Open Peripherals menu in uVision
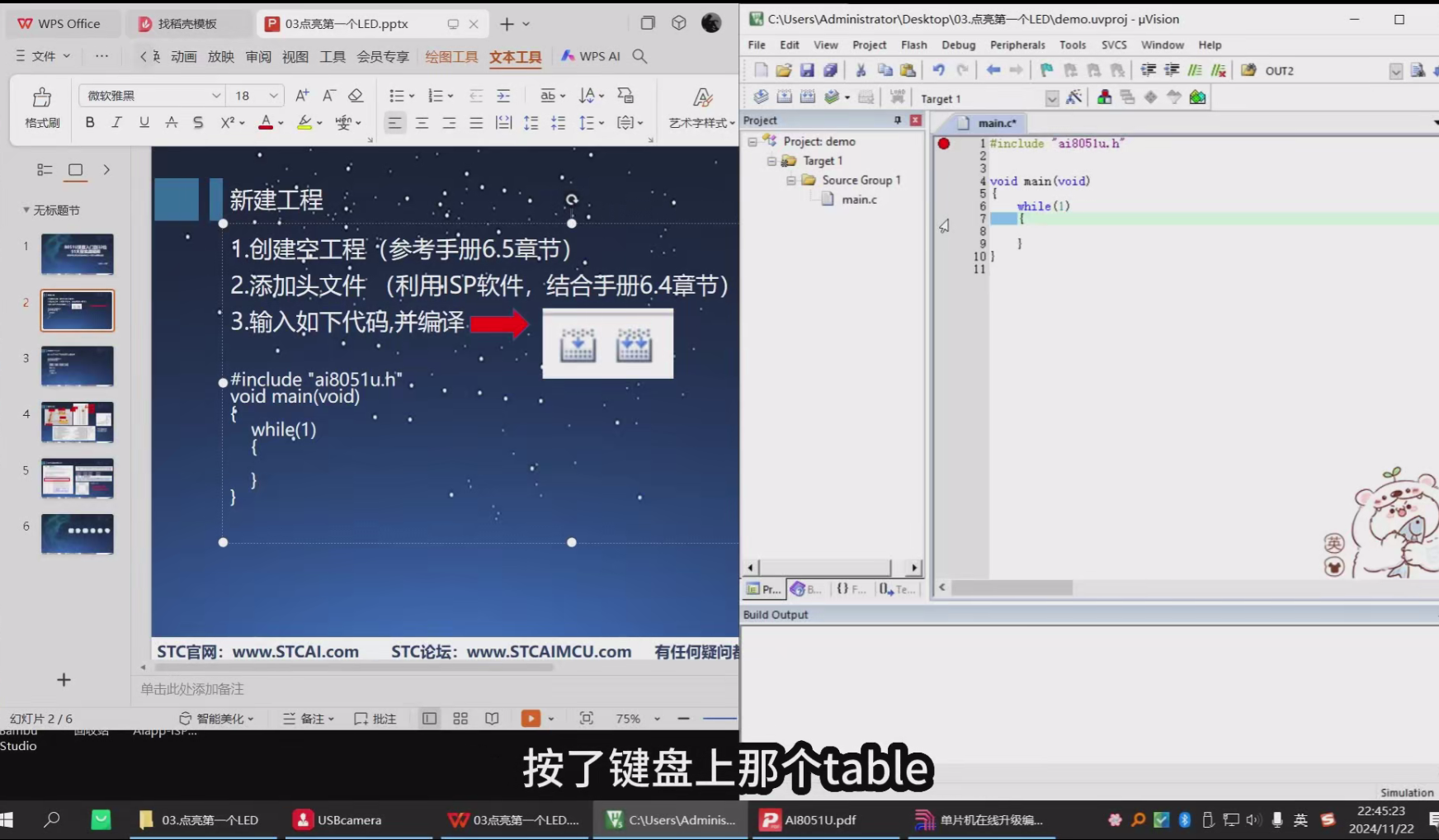 click(x=1017, y=45)
